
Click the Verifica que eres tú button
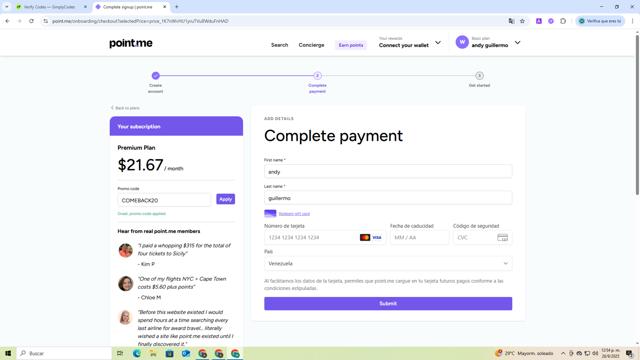600,21
